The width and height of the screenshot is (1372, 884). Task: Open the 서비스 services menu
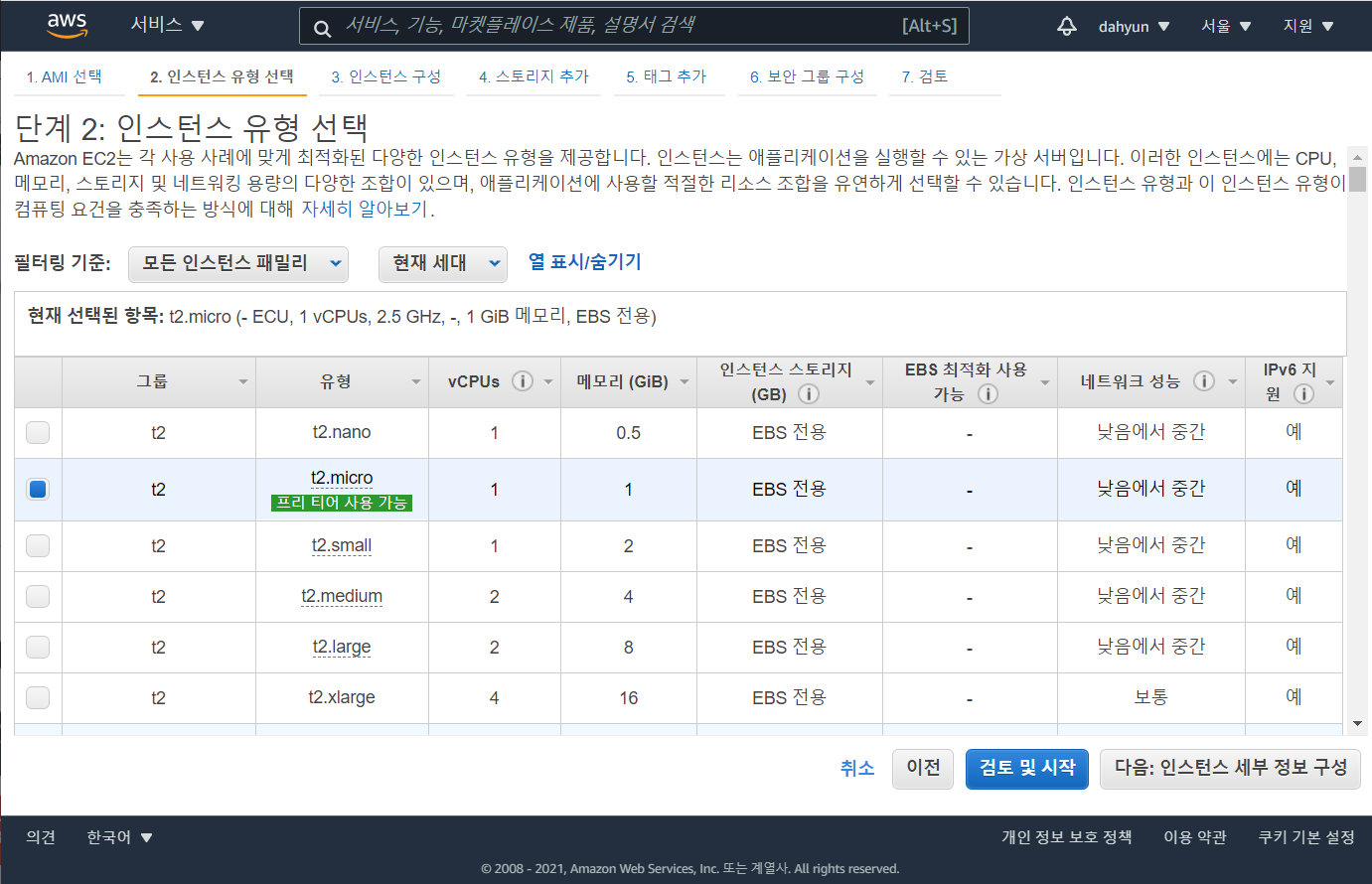coord(167,26)
